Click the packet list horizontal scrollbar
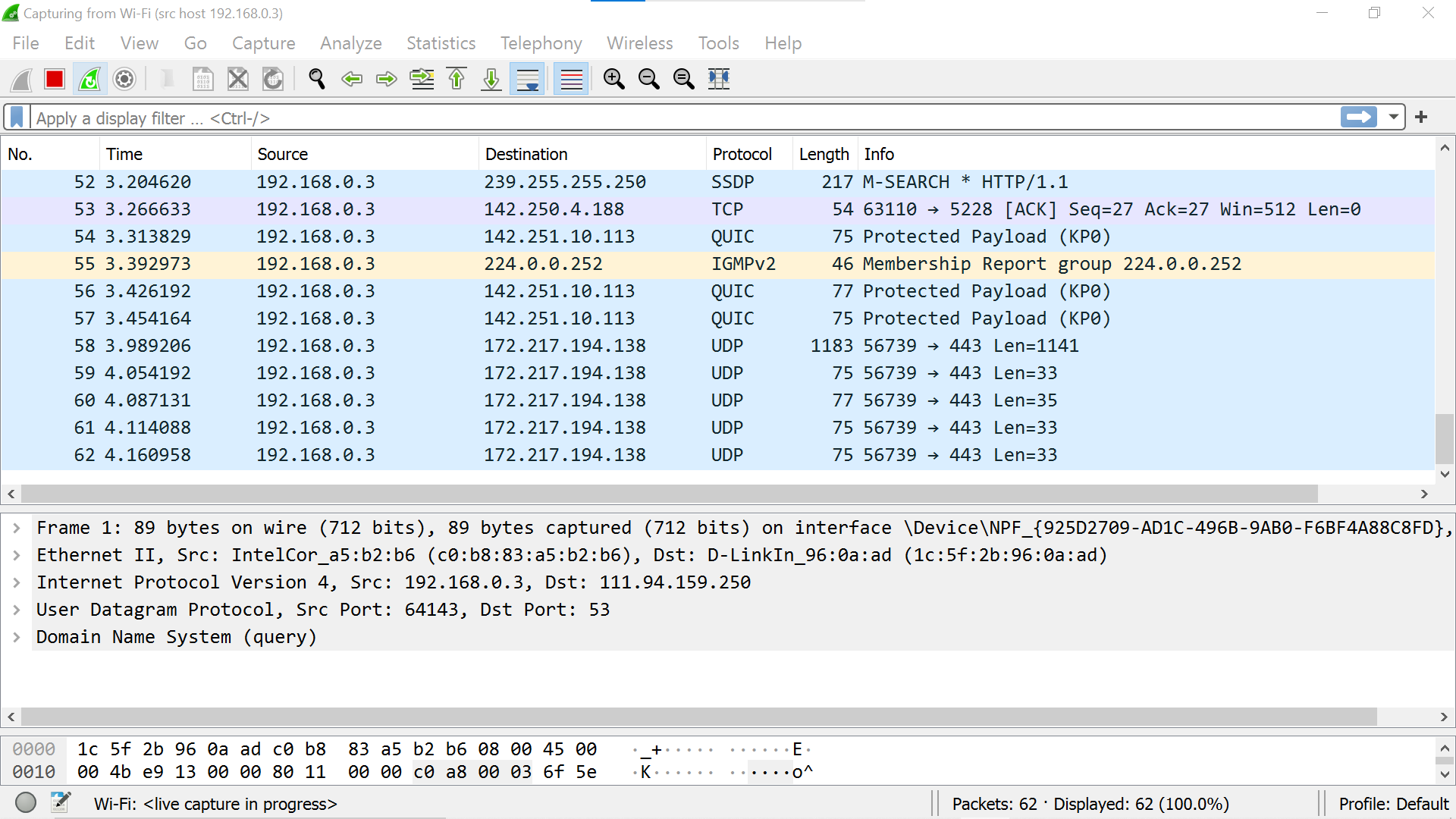This screenshot has height=819, width=1456. tap(667, 494)
